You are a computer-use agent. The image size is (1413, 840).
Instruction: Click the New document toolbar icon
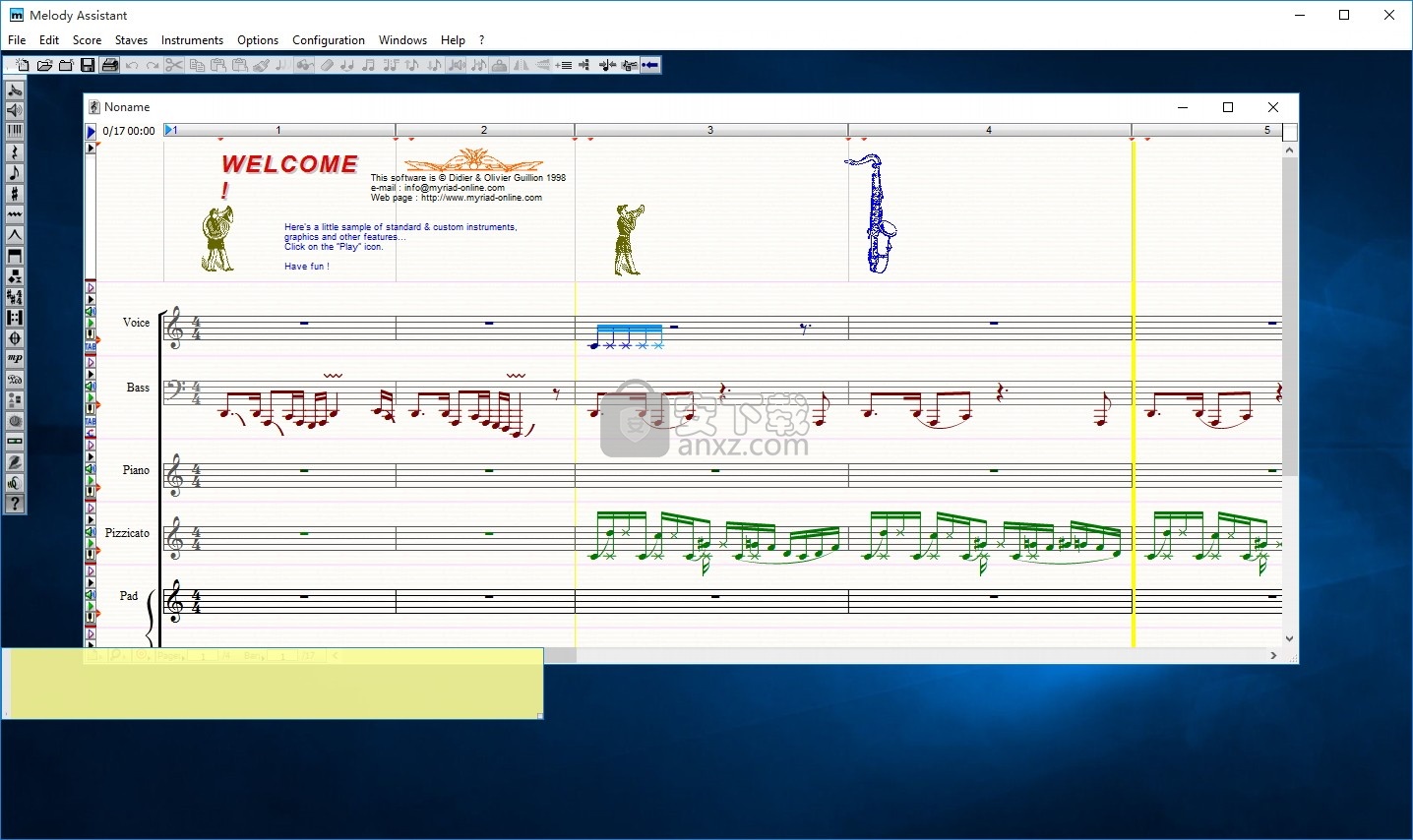pyautogui.click(x=22, y=65)
